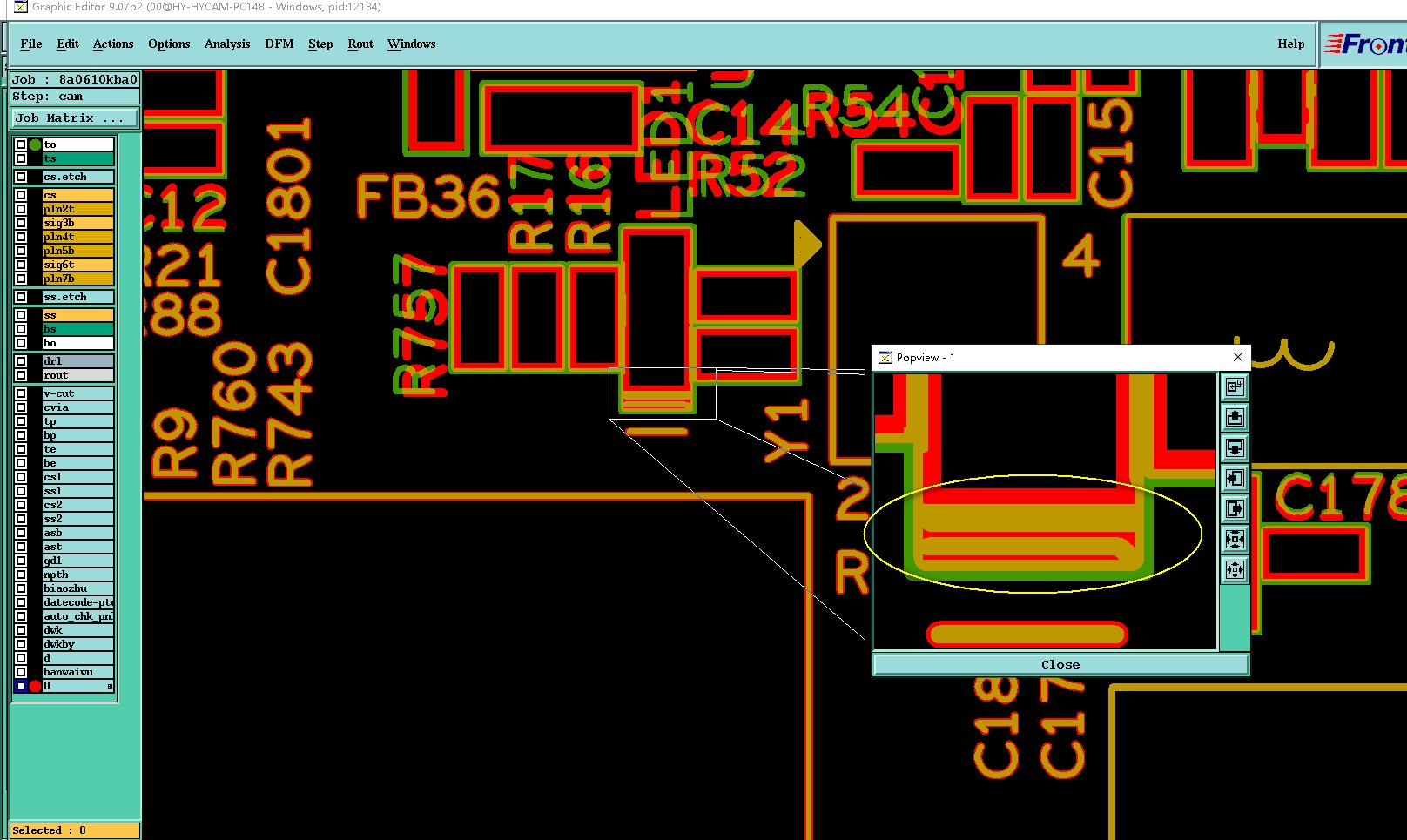Click the small grid icon in layer 0 row
This screenshot has height=840, width=1407.
[110, 686]
